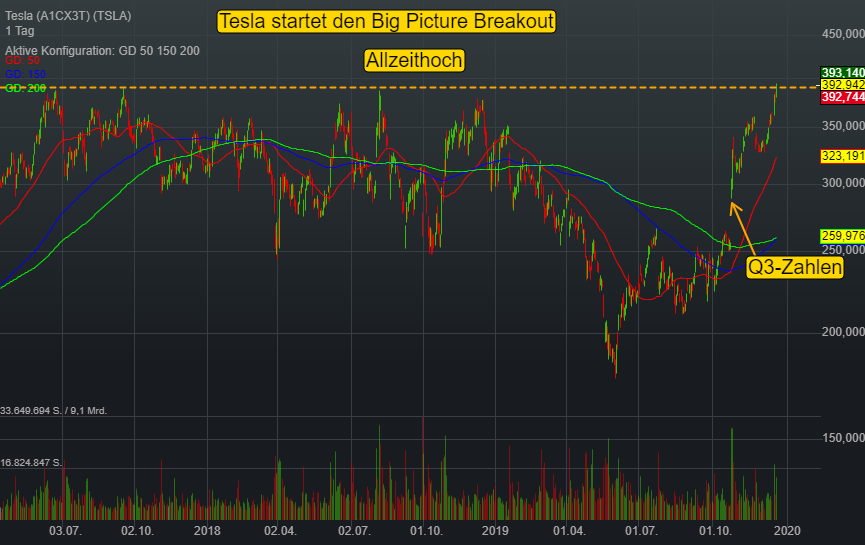This screenshot has height=545, width=865.
Task: Click the 01.10. label before 2019
Action: coord(426,531)
